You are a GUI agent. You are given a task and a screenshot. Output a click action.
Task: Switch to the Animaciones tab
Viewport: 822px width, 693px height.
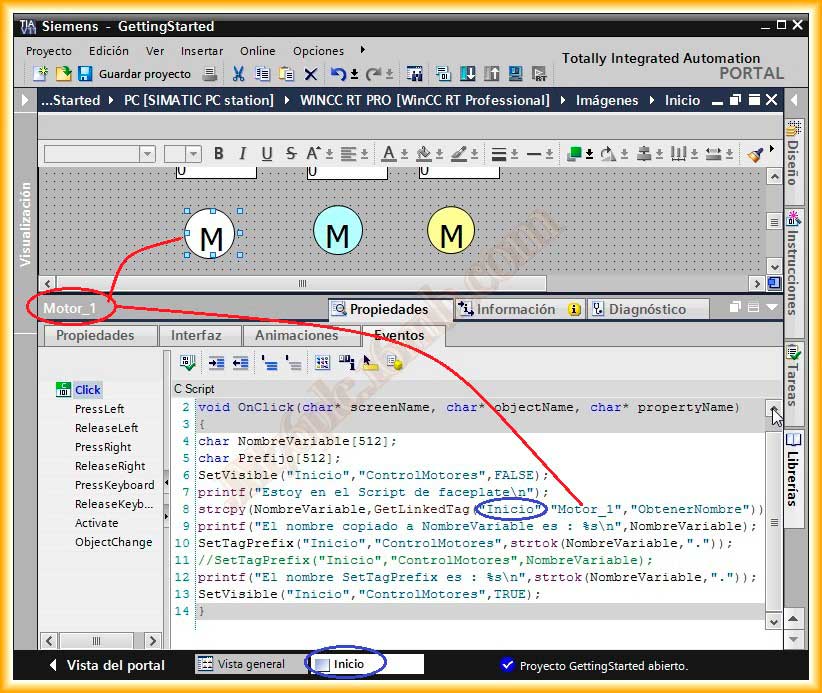[x=297, y=336]
